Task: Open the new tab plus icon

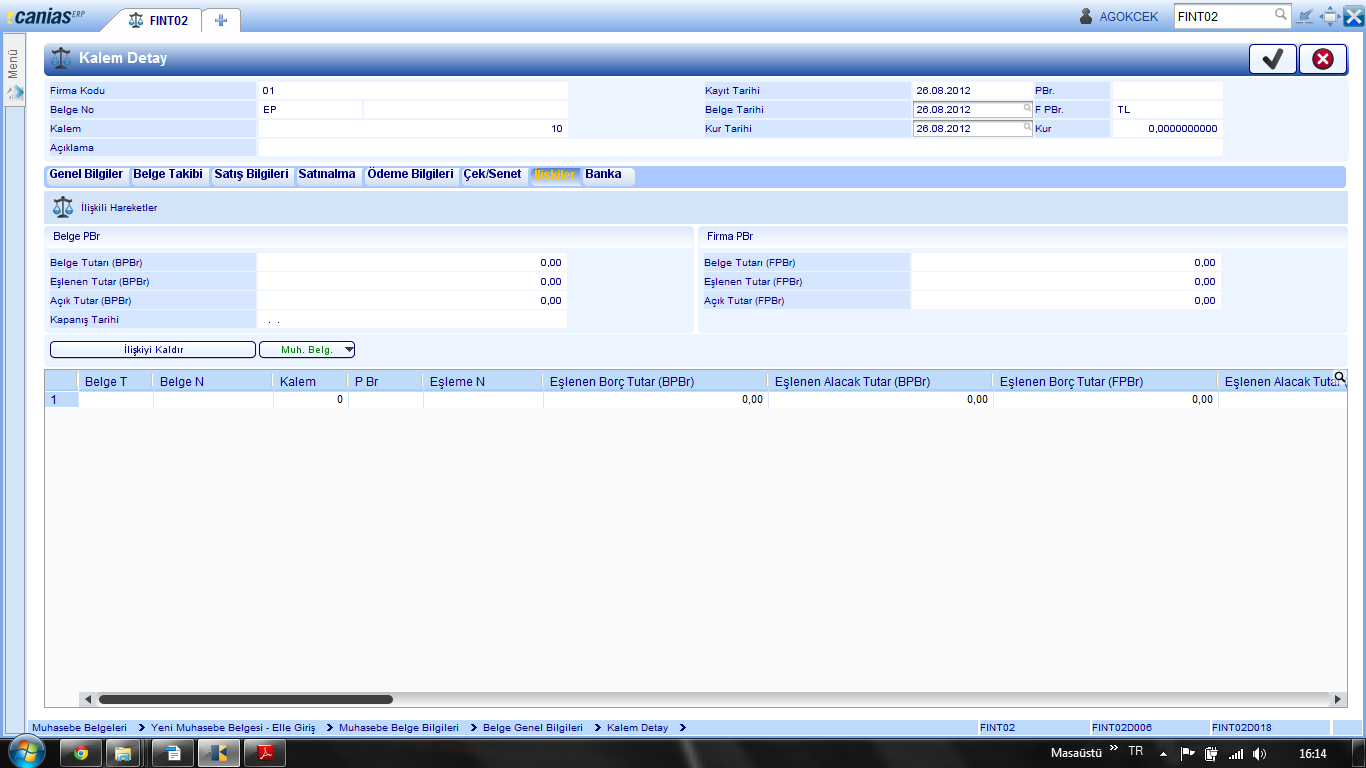Action: [x=221, y=20]
